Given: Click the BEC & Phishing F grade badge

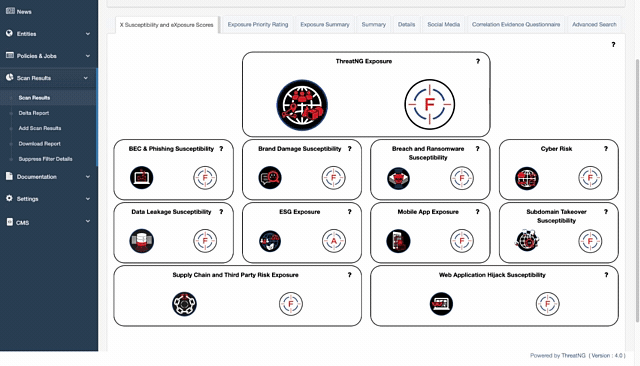Looking at the screenshot, I should [205, 177].
